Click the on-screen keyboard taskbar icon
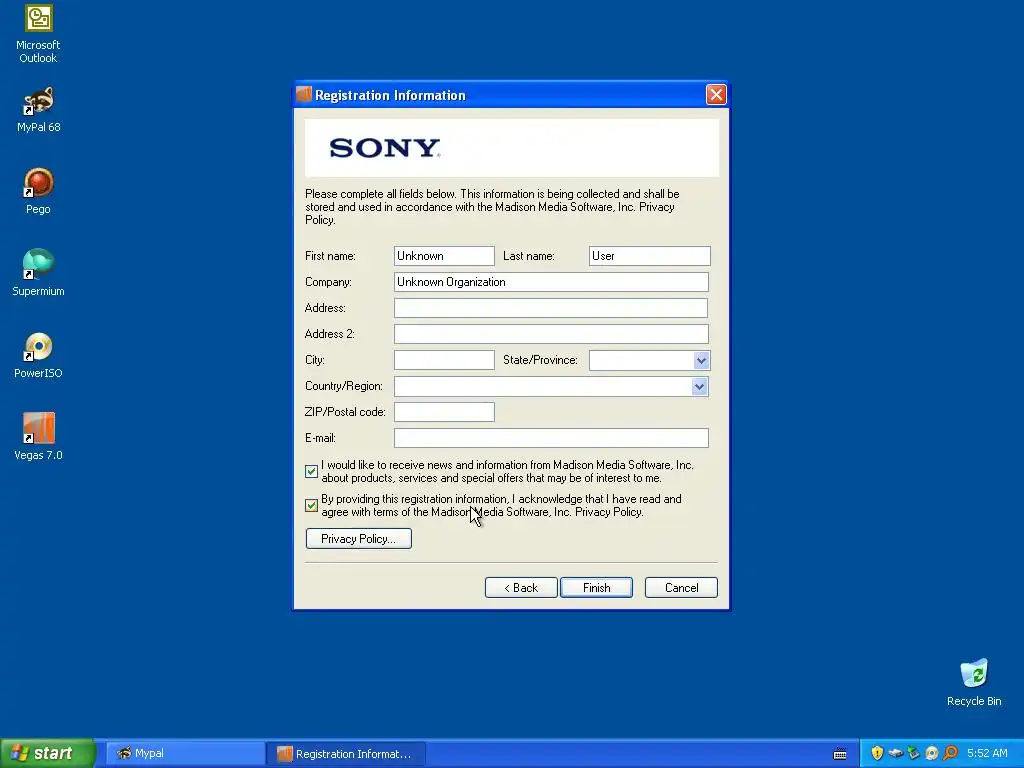 [x=840, y=754]
